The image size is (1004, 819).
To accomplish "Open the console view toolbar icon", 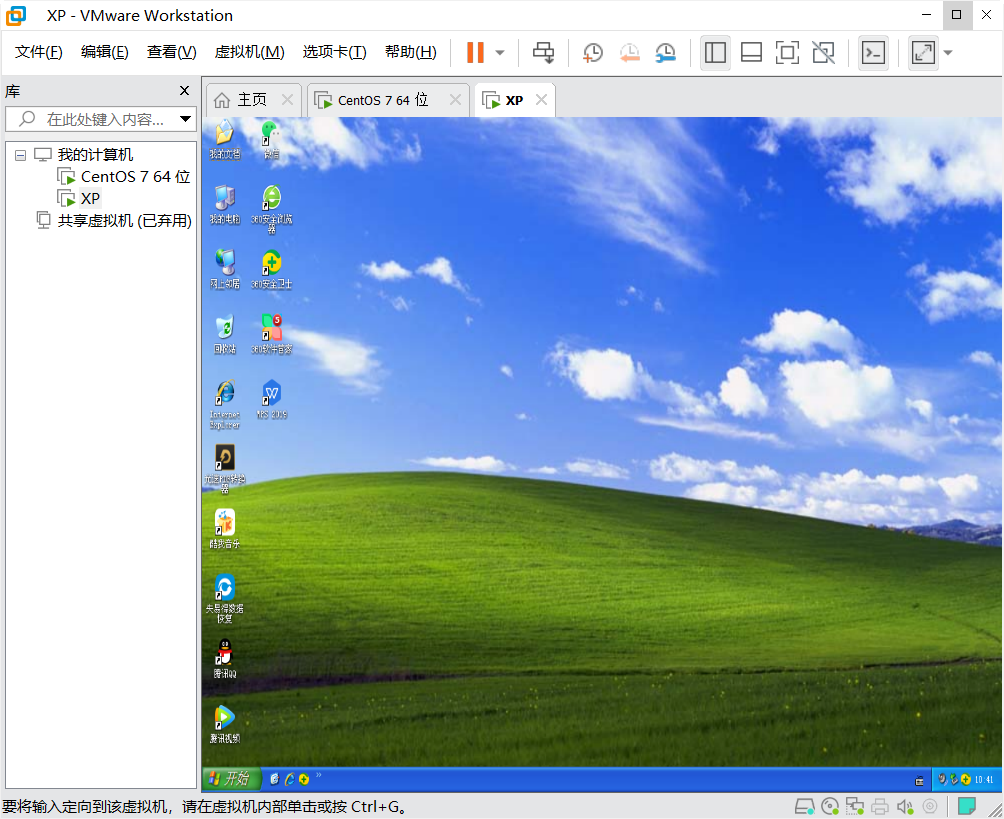I will 873,53.
